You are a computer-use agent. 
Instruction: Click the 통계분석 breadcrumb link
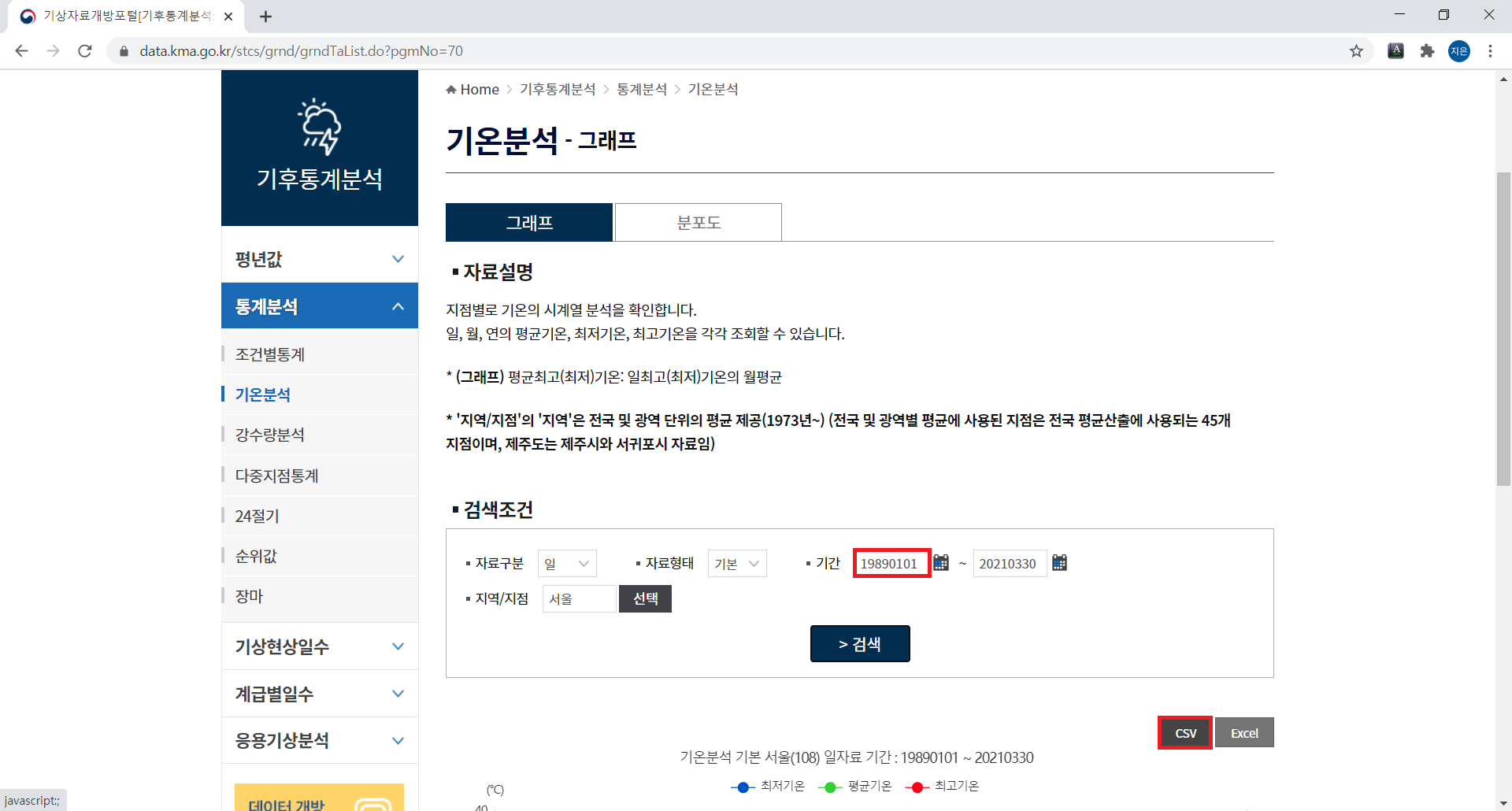point(642,90)
